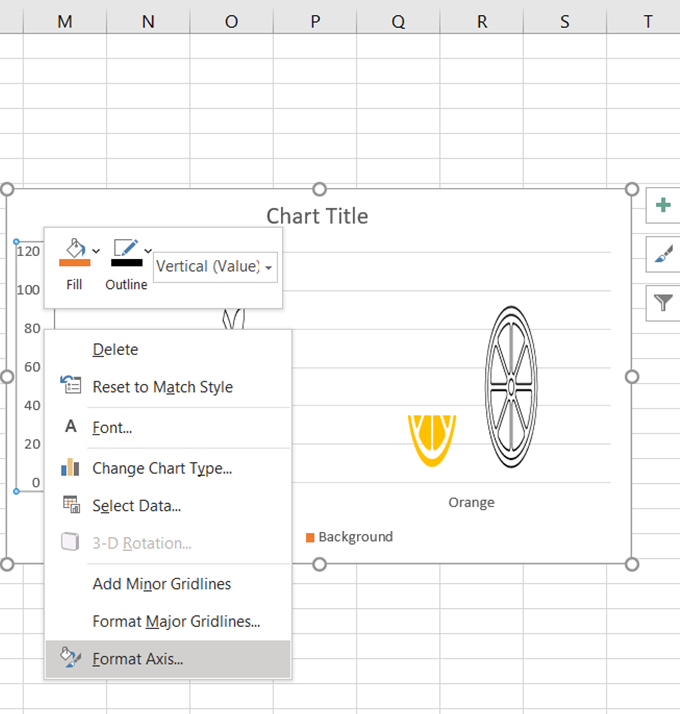Click the chart's bottom-center resize handle
680x714 pixels.
[x=320, y=565]
